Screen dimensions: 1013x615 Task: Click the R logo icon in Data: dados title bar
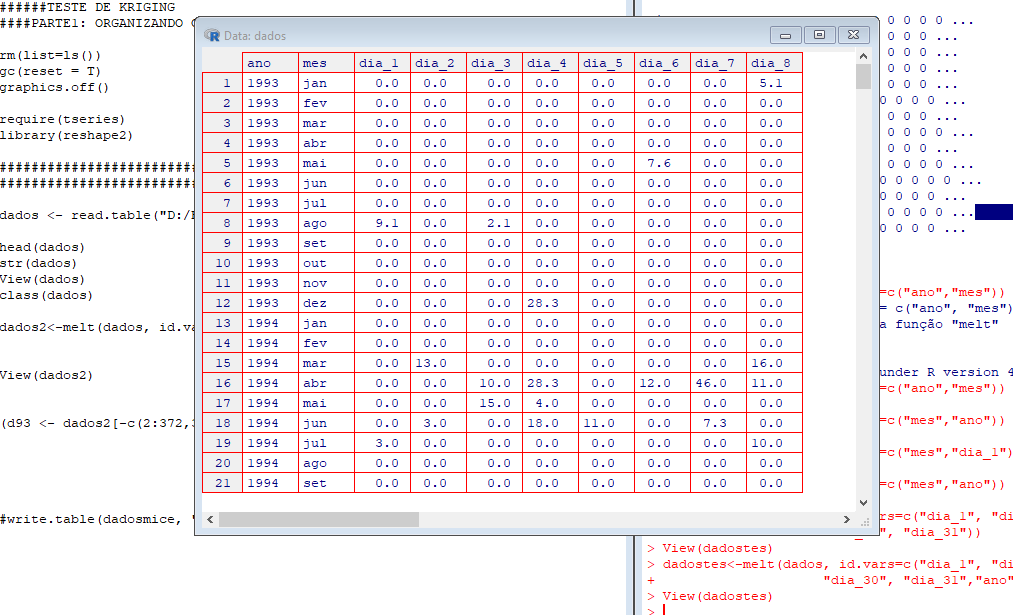(x=211, y=35)
